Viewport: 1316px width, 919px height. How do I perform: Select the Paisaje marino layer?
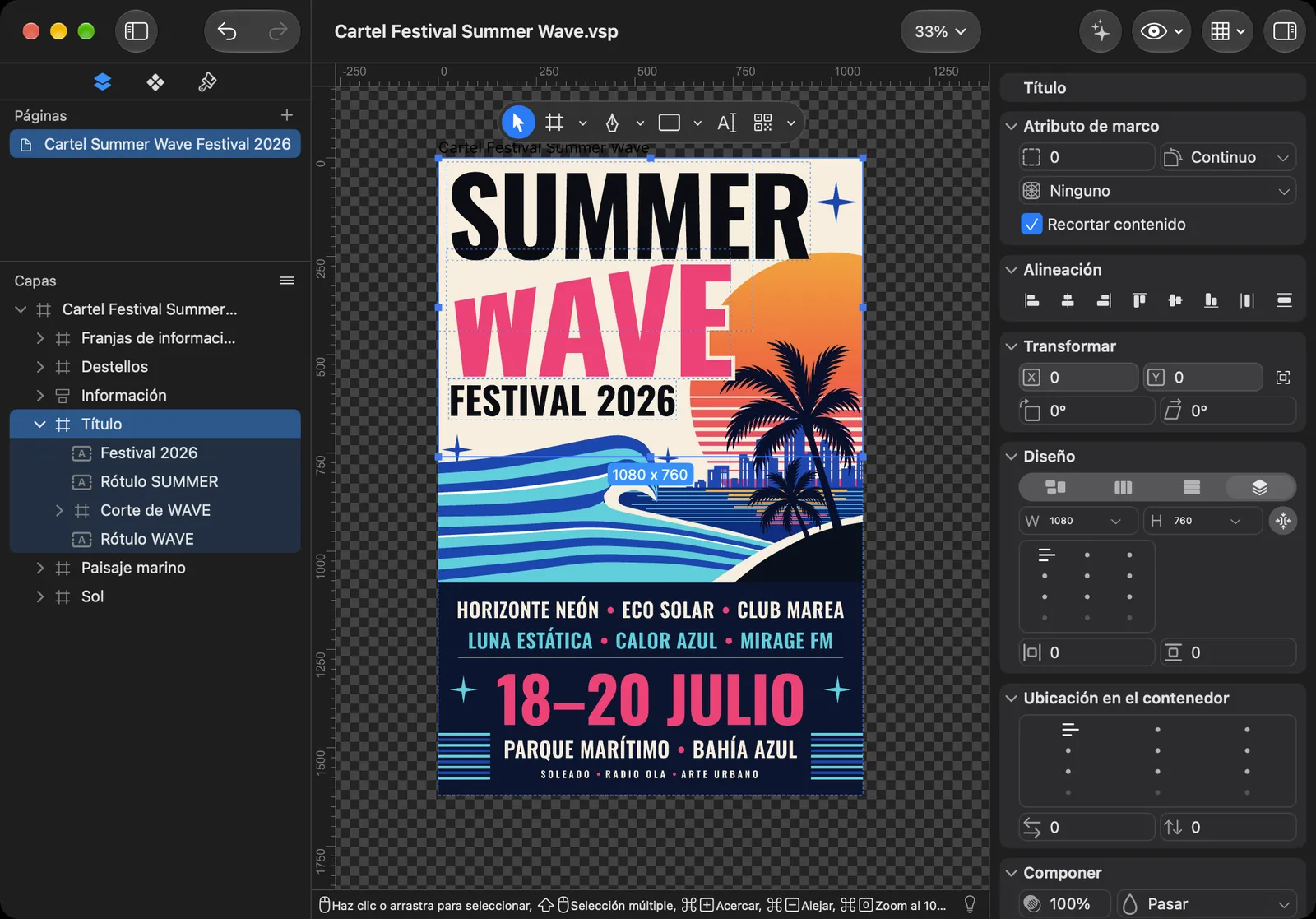(x=155, y=568)
